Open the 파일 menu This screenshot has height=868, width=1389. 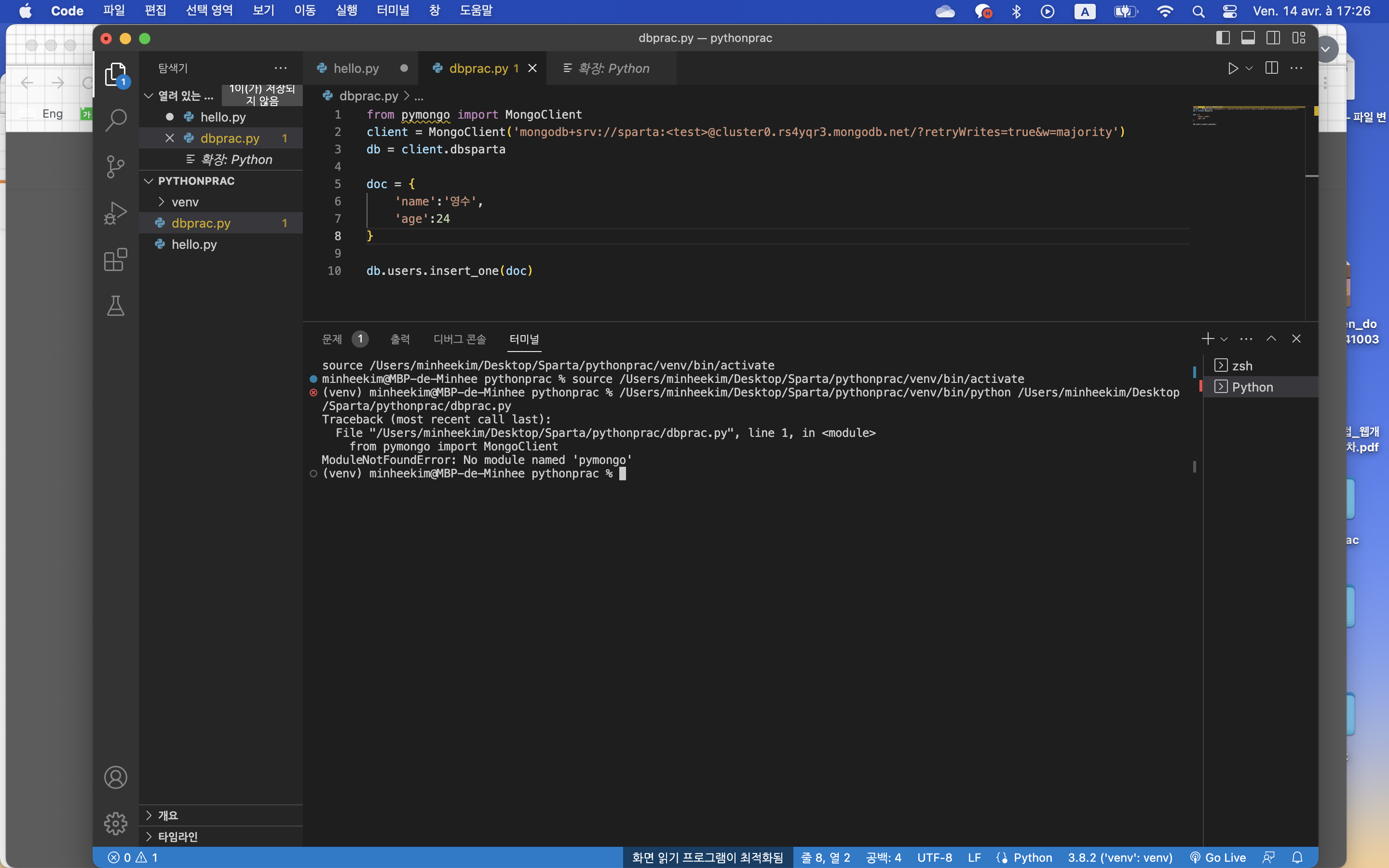point(114,11)
